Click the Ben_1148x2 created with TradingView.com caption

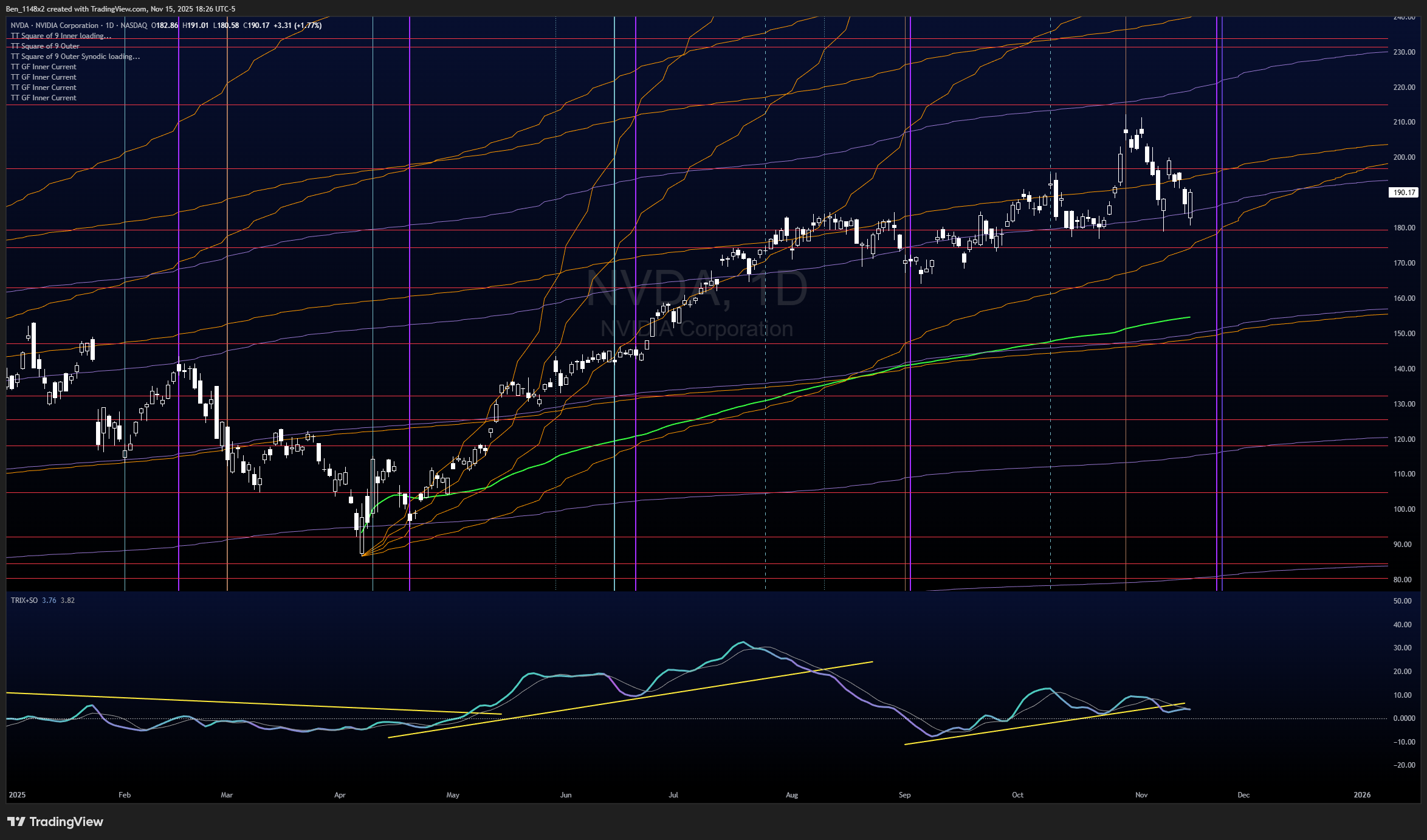tap(120, 9)
